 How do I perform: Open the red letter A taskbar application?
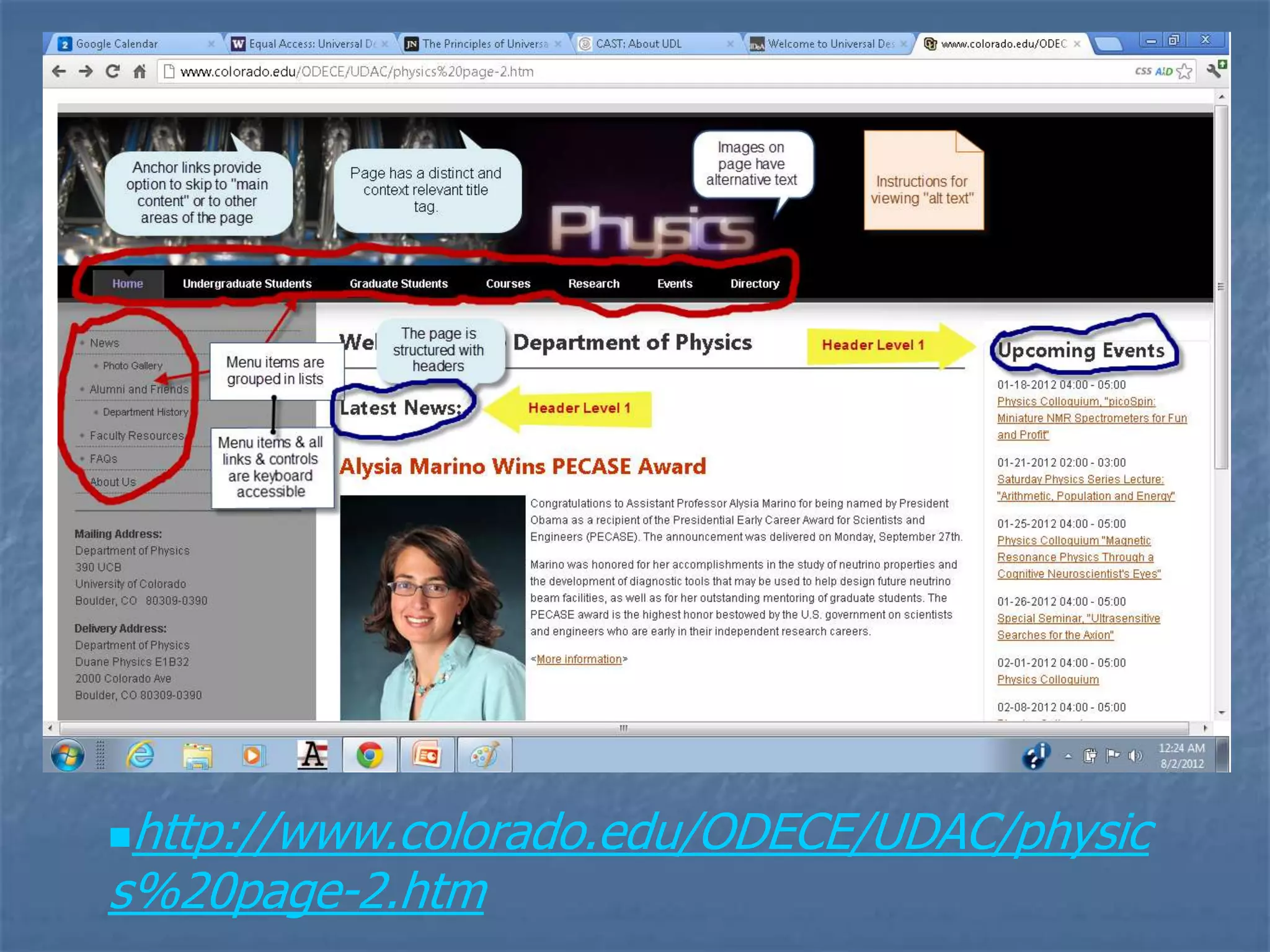(x=312, y=755)
